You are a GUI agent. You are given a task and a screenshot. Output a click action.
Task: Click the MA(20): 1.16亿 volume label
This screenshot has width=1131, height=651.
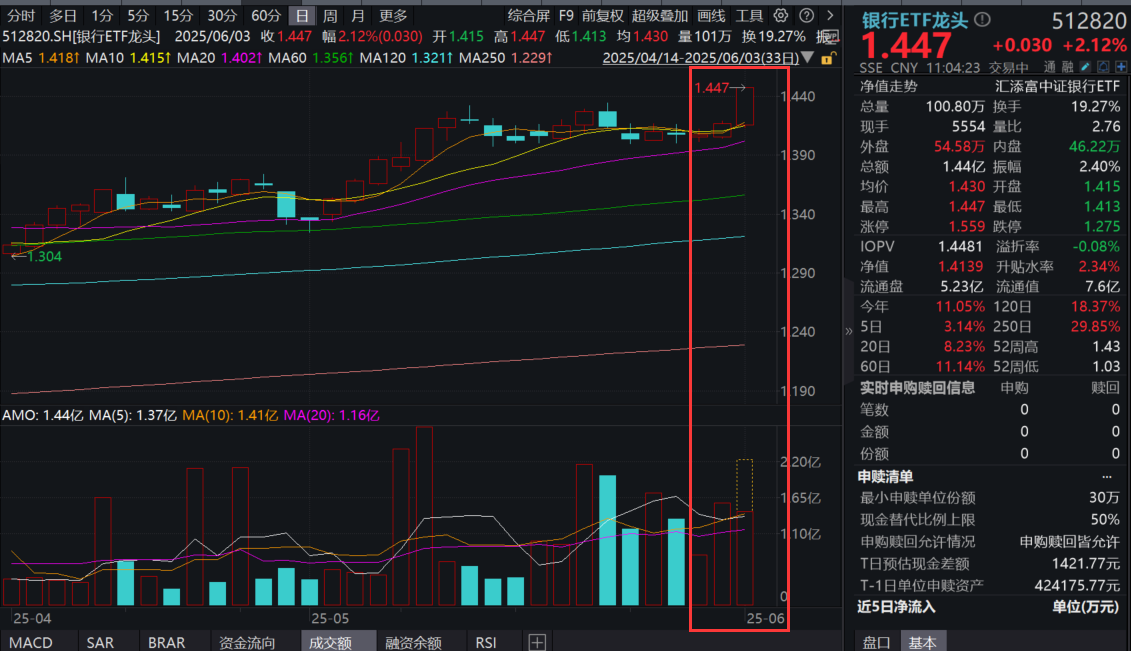coord(331,415)
